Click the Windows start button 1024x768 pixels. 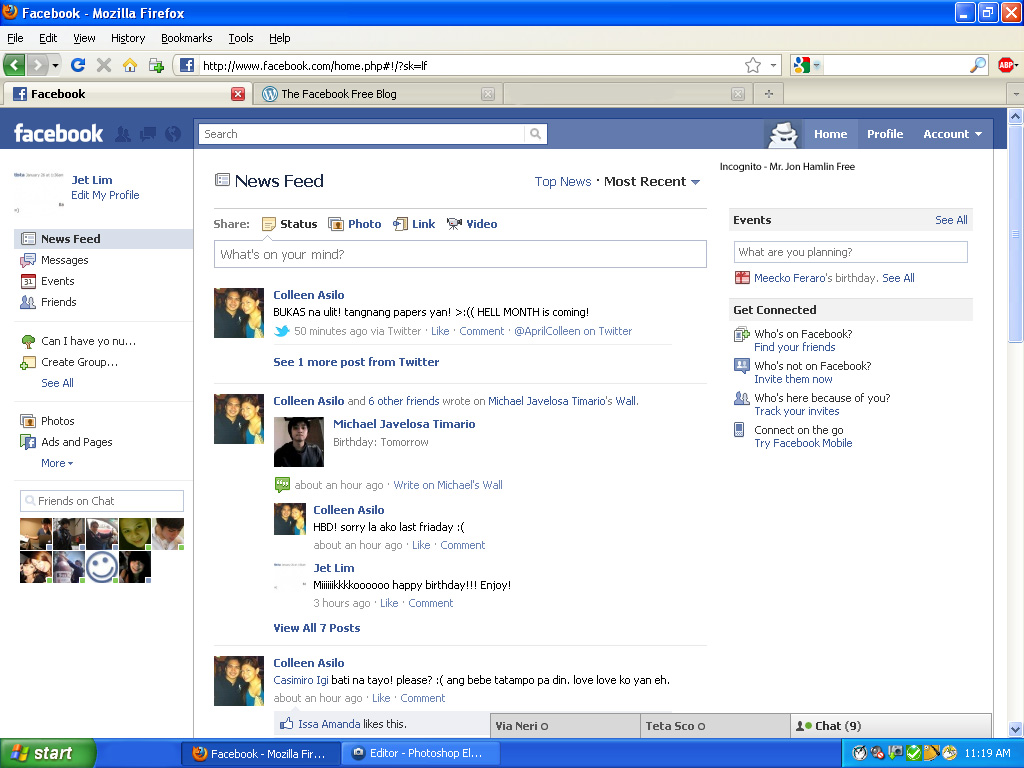47,754
